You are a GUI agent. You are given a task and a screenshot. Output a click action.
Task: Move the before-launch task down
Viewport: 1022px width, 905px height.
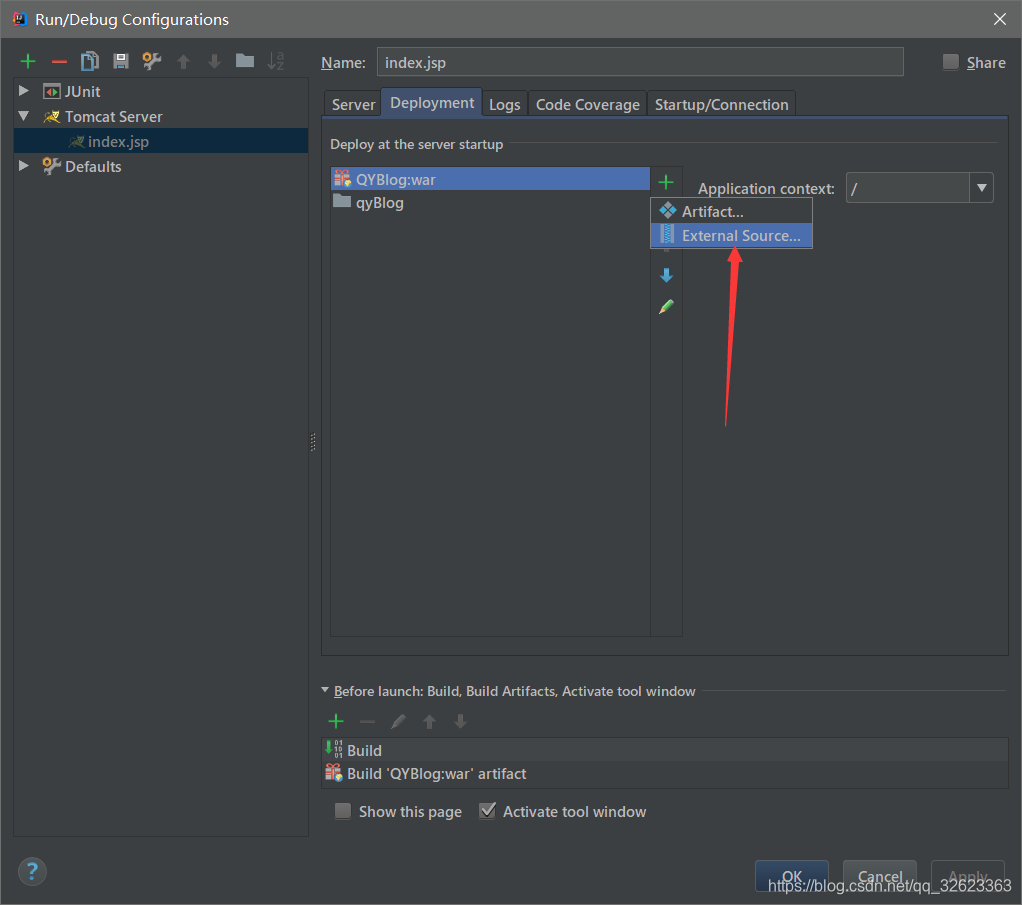(460, 721)
